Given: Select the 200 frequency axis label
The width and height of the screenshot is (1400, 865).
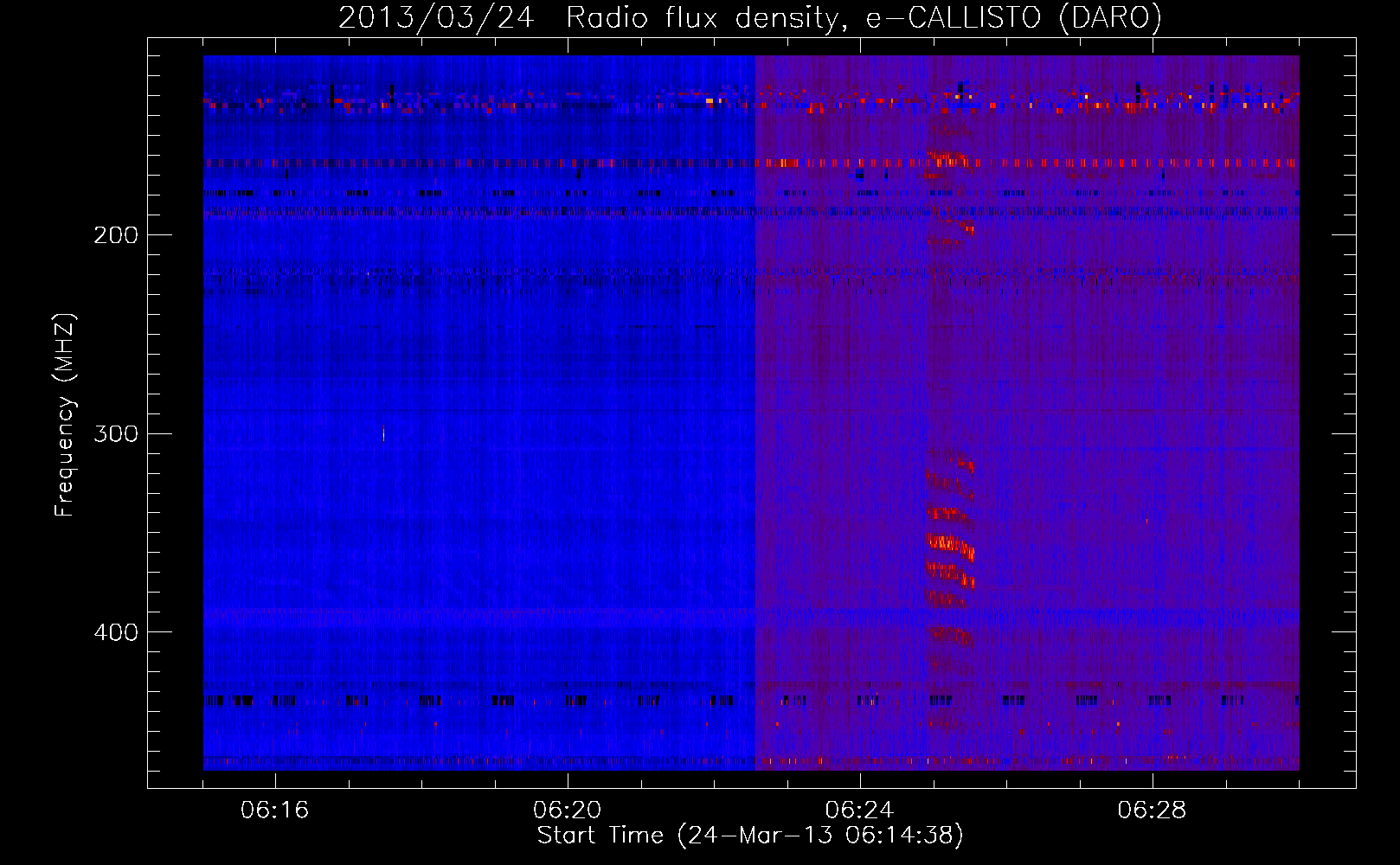Looking at the screenshot, I should 115,234.
